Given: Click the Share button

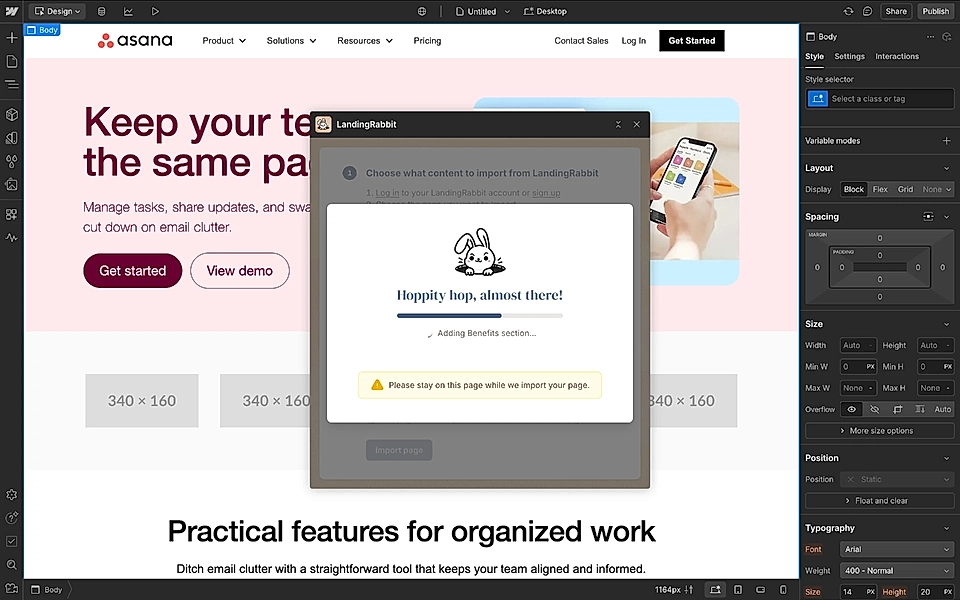Looking at the screenshot, I should point(896,11).
